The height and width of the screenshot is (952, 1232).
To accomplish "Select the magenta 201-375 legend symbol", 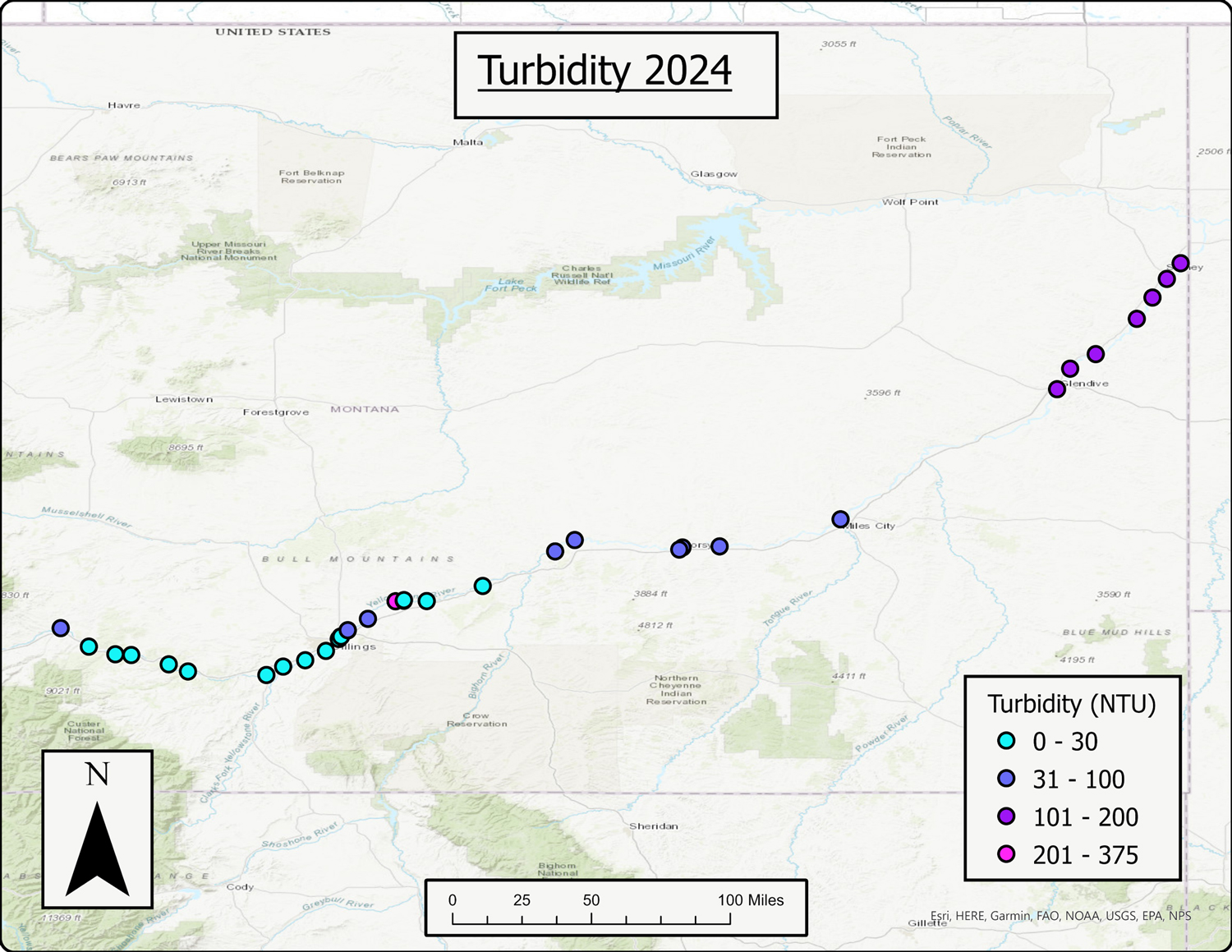I will (1006, 856).
